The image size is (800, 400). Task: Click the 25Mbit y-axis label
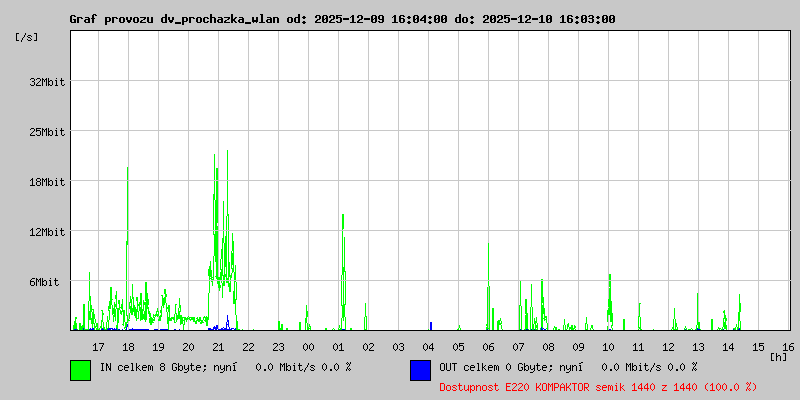click(x=47, y=132)
